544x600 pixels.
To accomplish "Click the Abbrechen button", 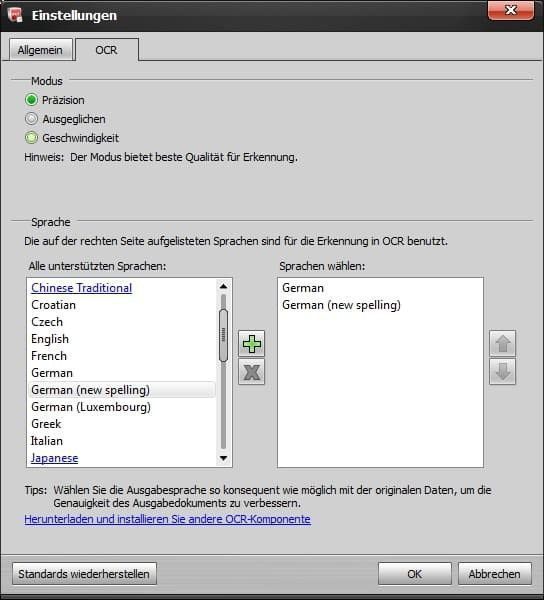I will coord(495,574).
